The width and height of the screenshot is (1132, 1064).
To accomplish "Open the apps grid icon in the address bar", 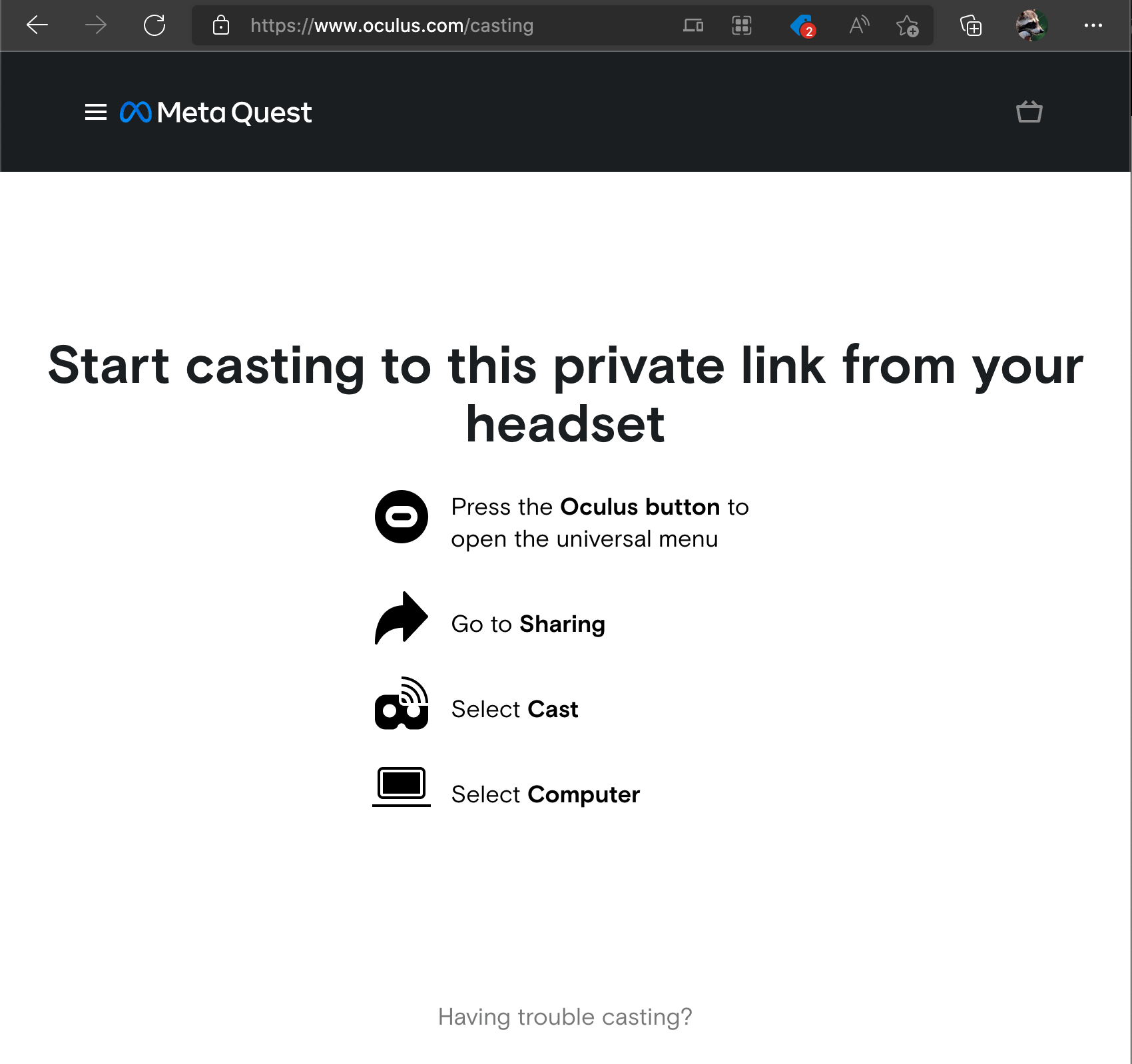I will tap(742, 25).
